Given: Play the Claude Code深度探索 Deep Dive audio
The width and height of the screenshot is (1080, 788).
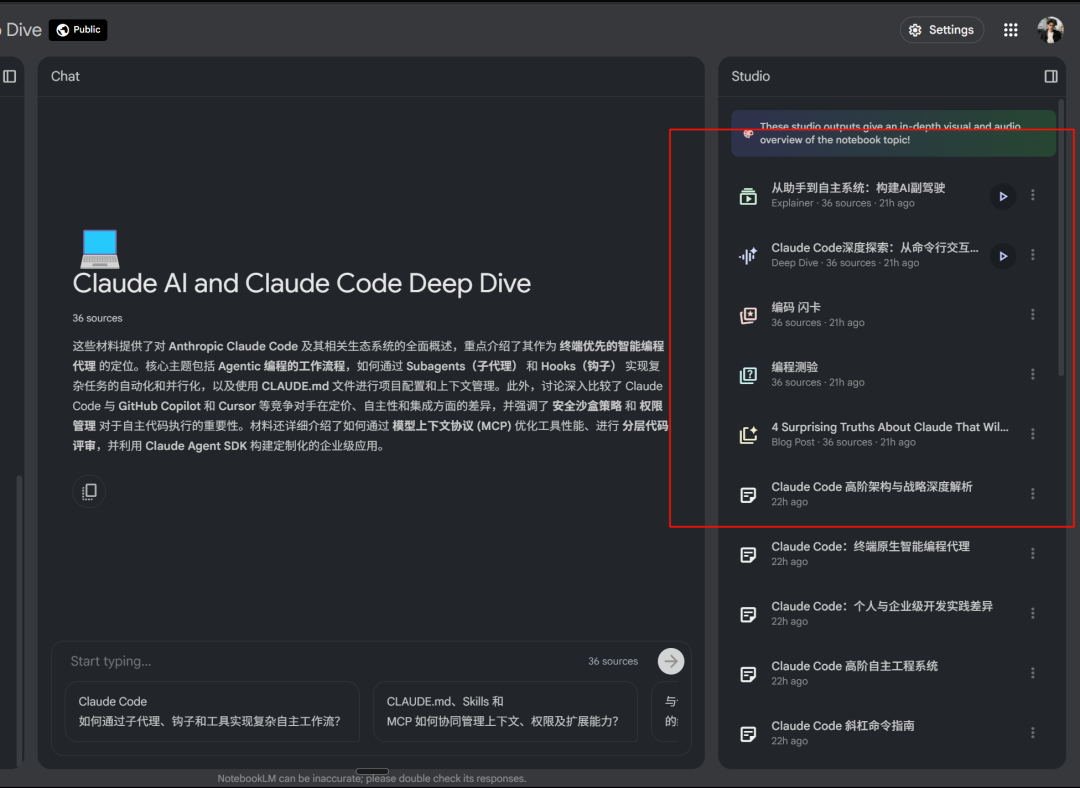Looking at the screenshot, I should (x=1003, y=256).
